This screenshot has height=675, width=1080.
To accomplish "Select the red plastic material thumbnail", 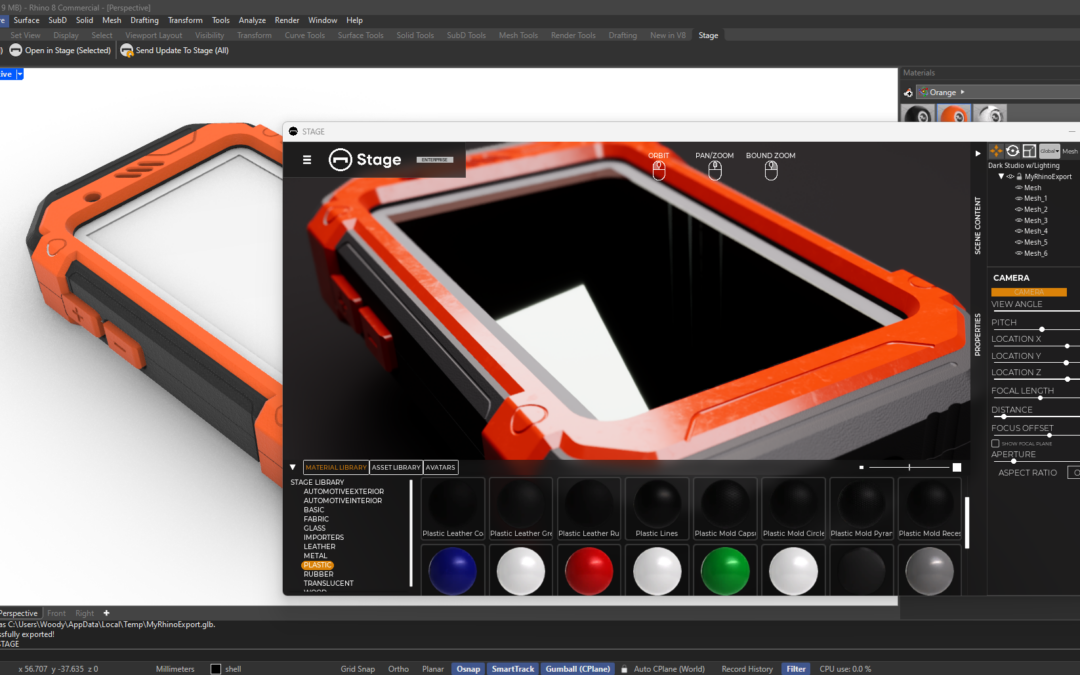I will [x=589, y=570].
